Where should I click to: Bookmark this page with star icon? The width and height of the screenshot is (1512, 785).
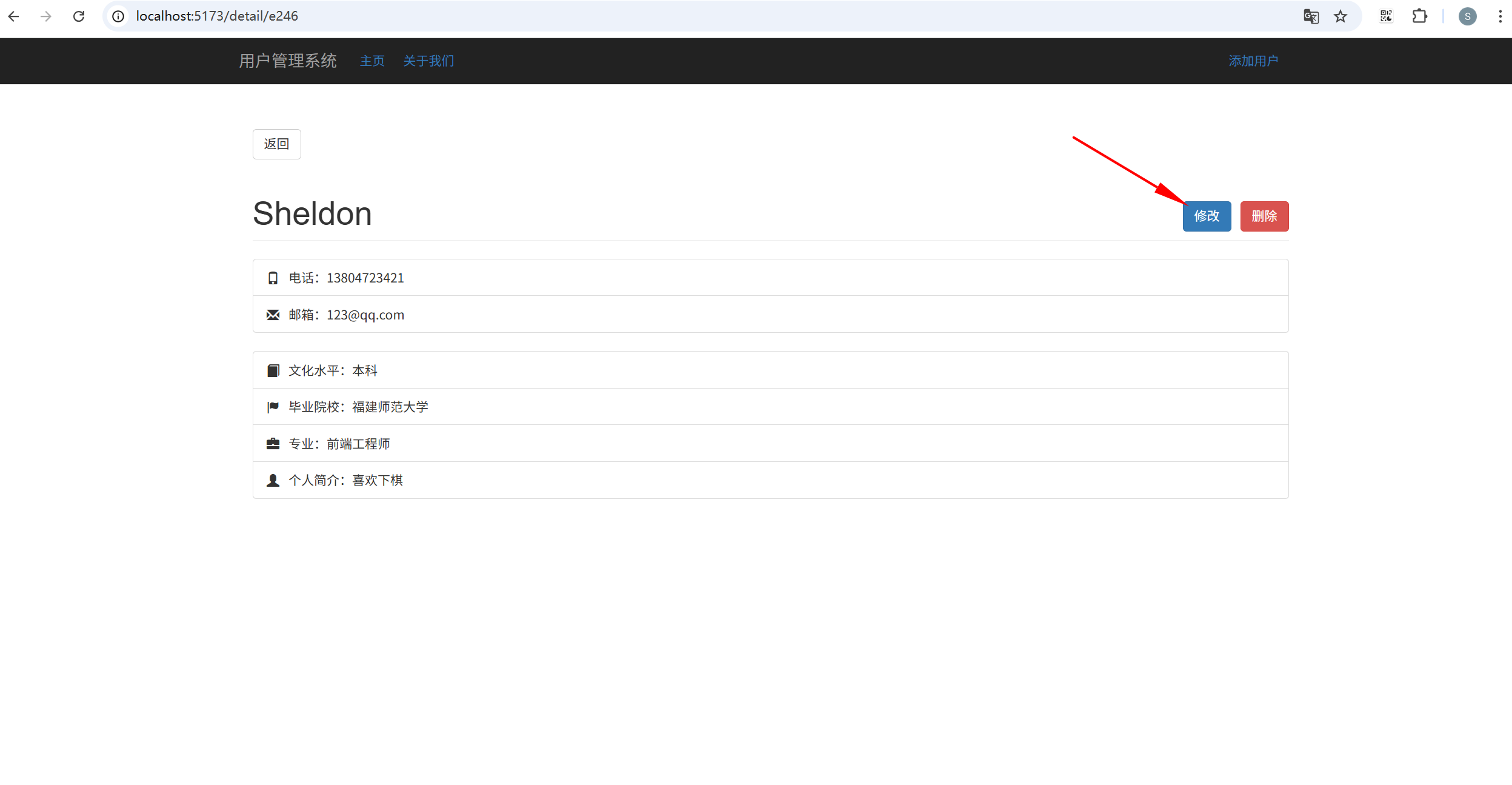click(x=1340, y=16)
